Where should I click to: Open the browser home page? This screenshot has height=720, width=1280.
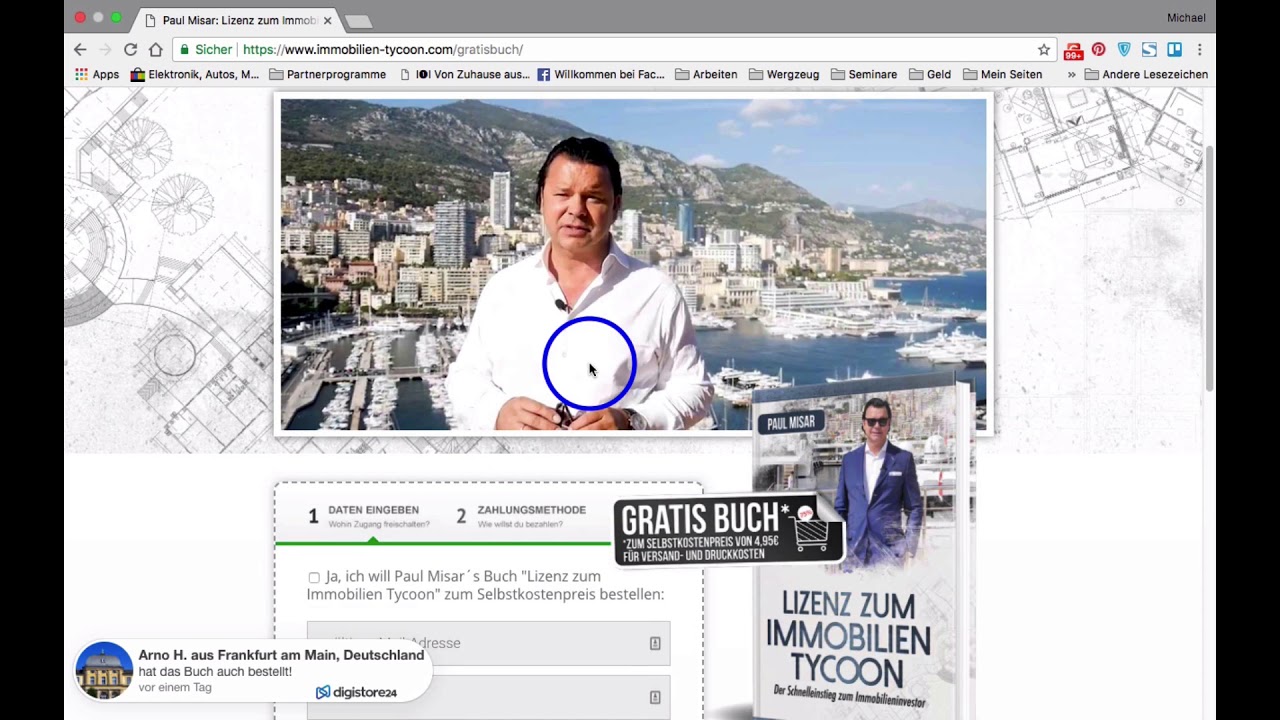(155, 49)
